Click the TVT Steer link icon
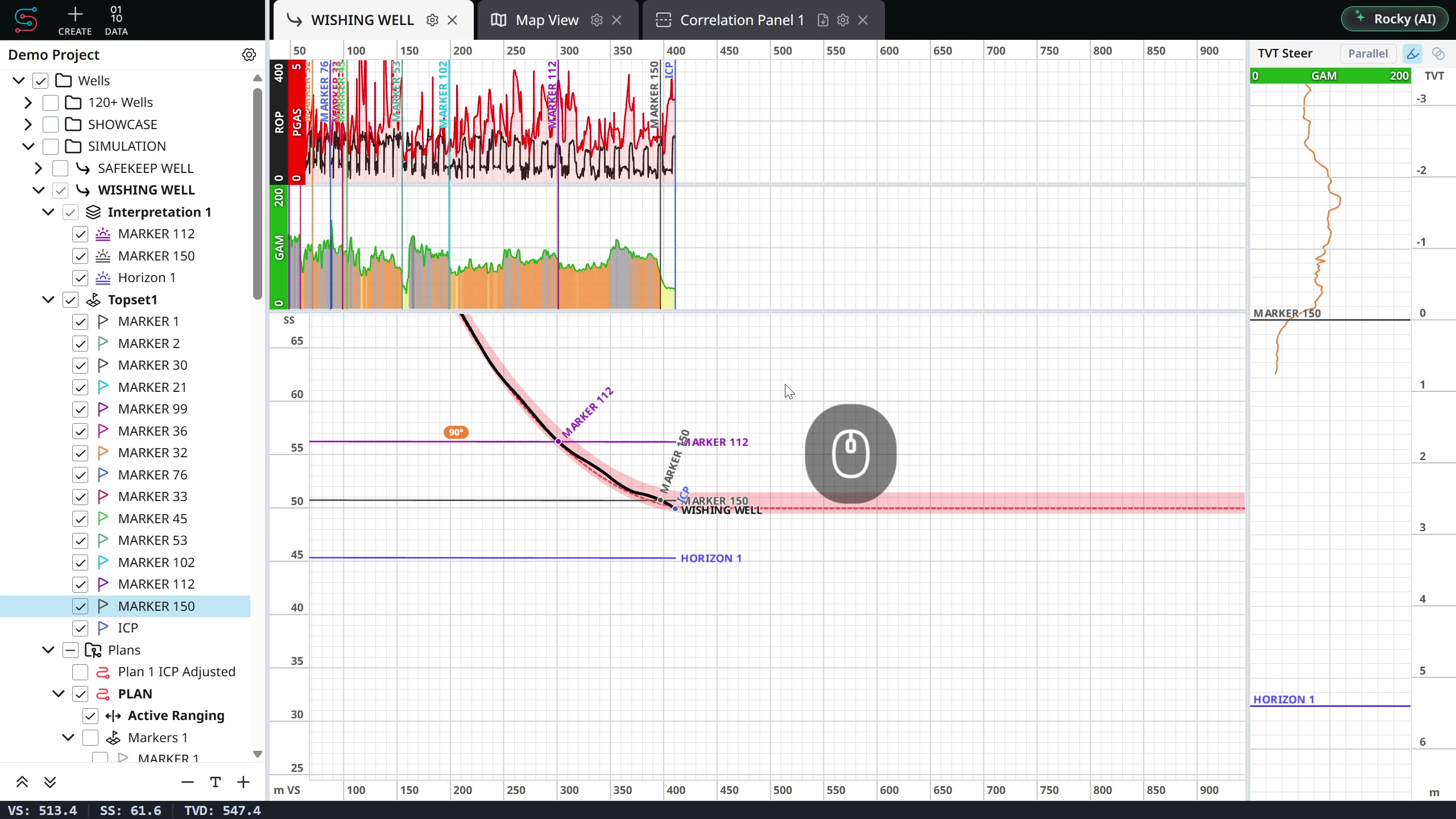The width and height of the screenshot is (1456, 819). (1438, 53)
